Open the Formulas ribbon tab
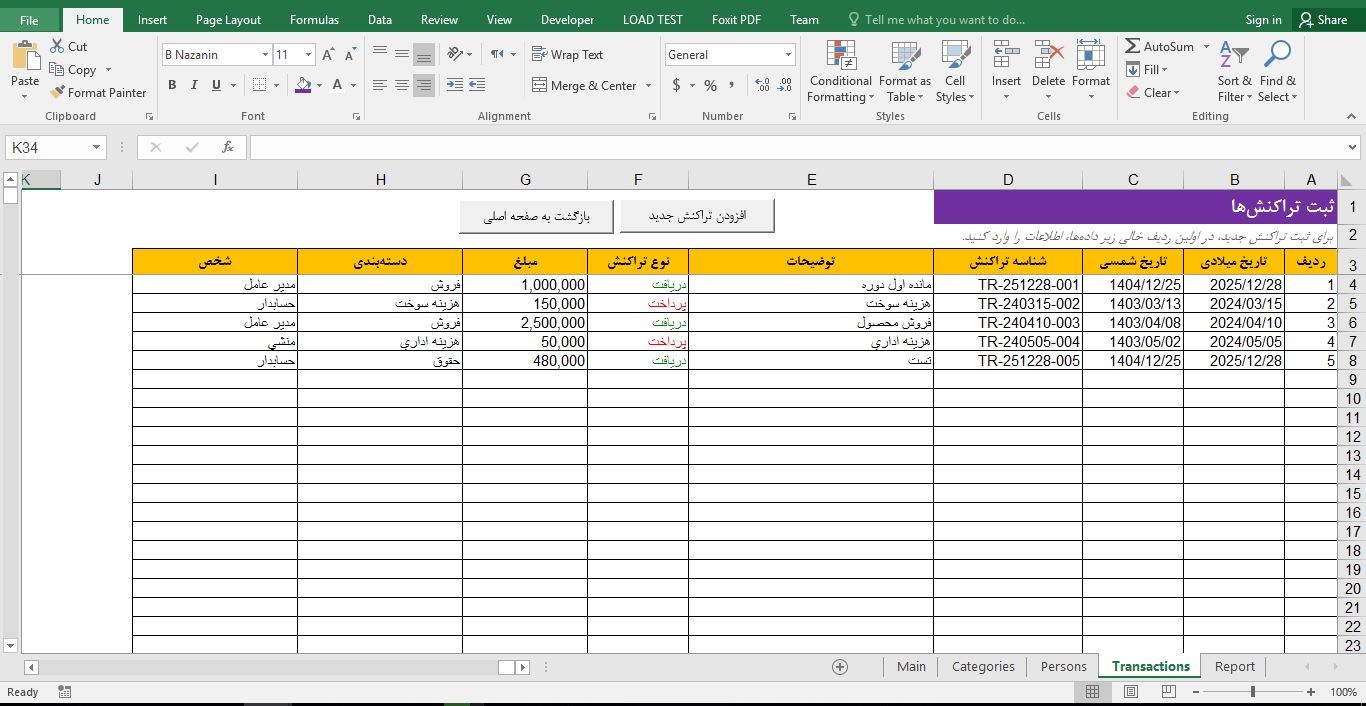The height and width of the screenshot is (706, 1366). (x=314, y=19)
